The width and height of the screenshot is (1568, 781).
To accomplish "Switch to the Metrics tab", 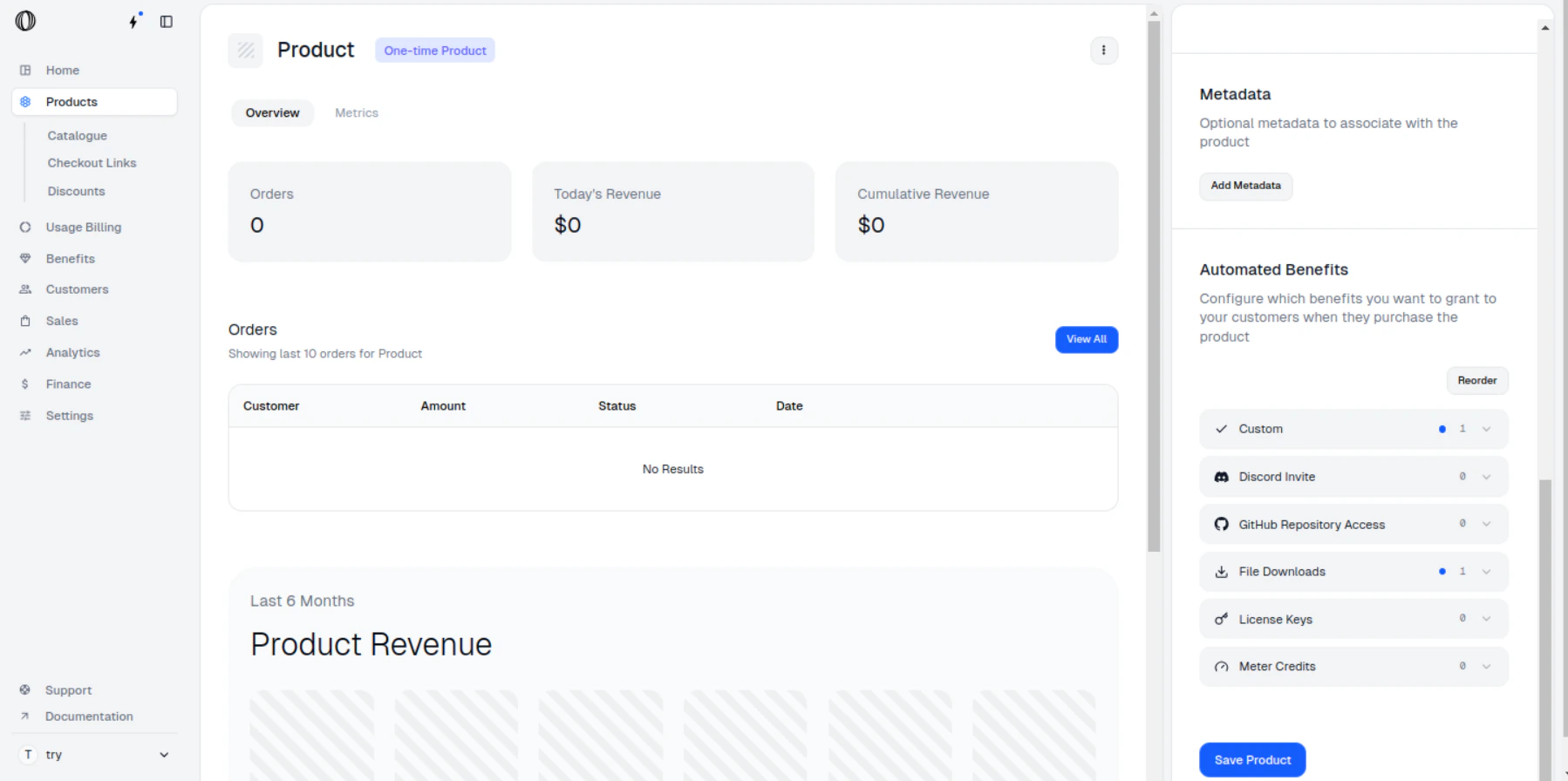I will coord(357,112).
